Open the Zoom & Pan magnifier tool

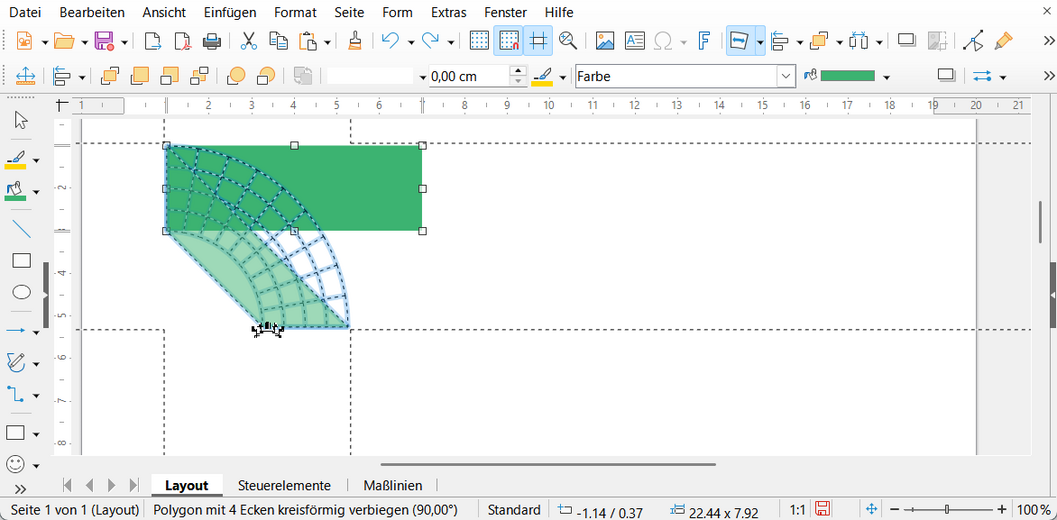[568, 41]
